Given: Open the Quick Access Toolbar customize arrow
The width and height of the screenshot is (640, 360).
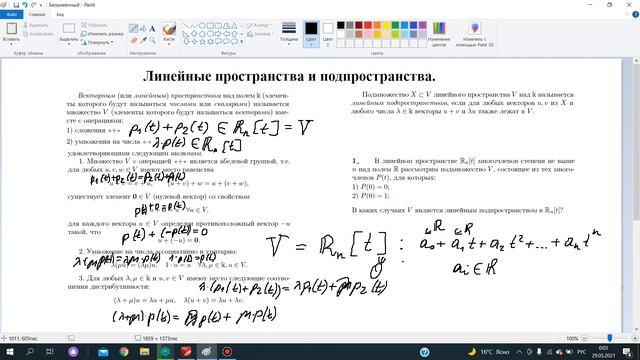Looking at the screenshot, I should [x=41, y=5].
